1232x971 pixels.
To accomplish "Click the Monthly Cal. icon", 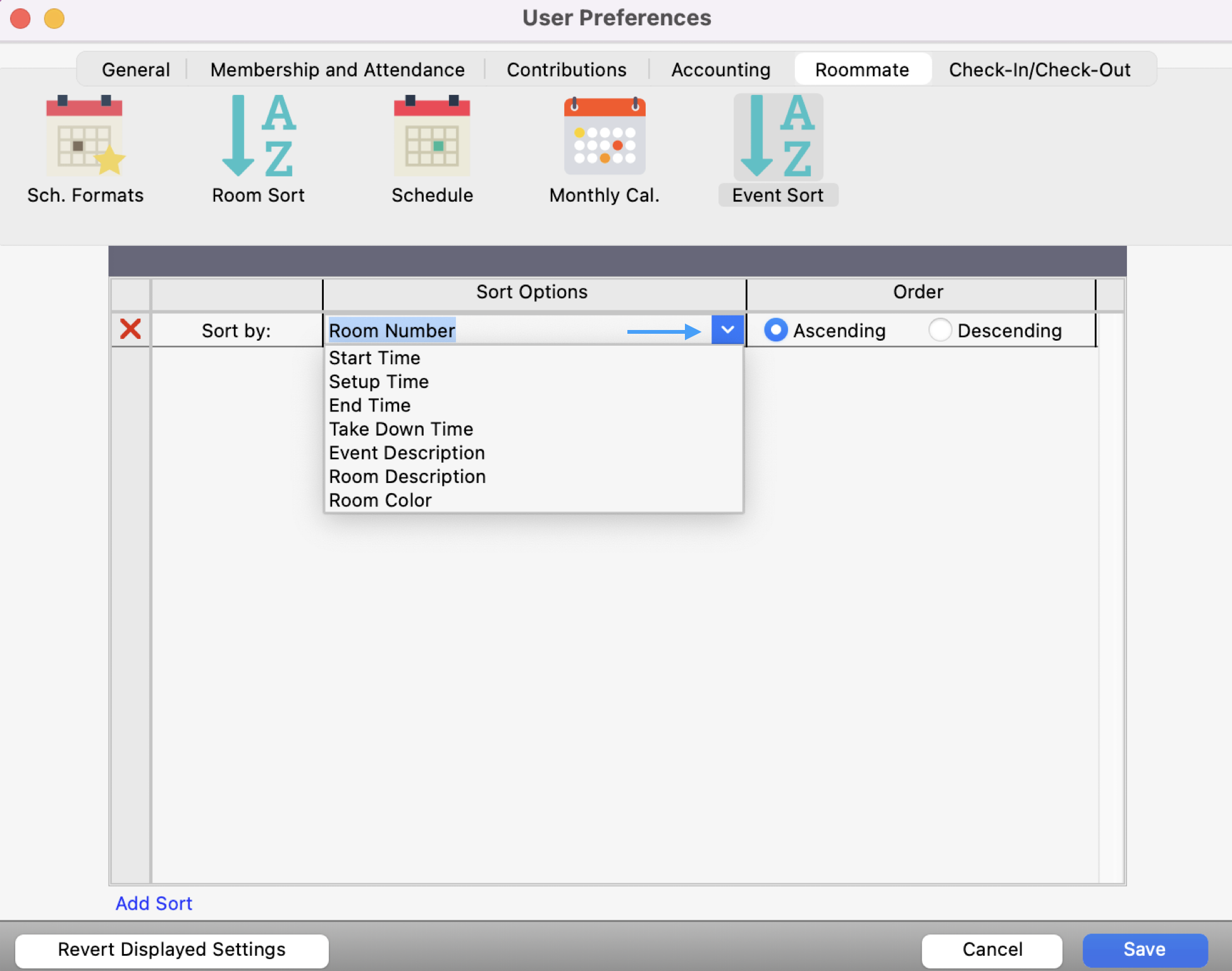I will tap(604, 137).
